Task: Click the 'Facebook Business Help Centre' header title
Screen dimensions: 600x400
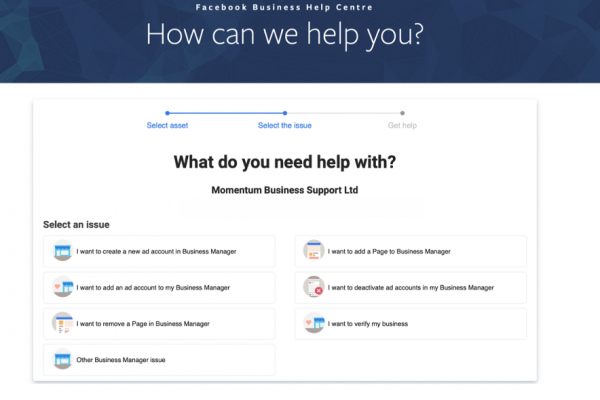Action: tap(284, 7)
